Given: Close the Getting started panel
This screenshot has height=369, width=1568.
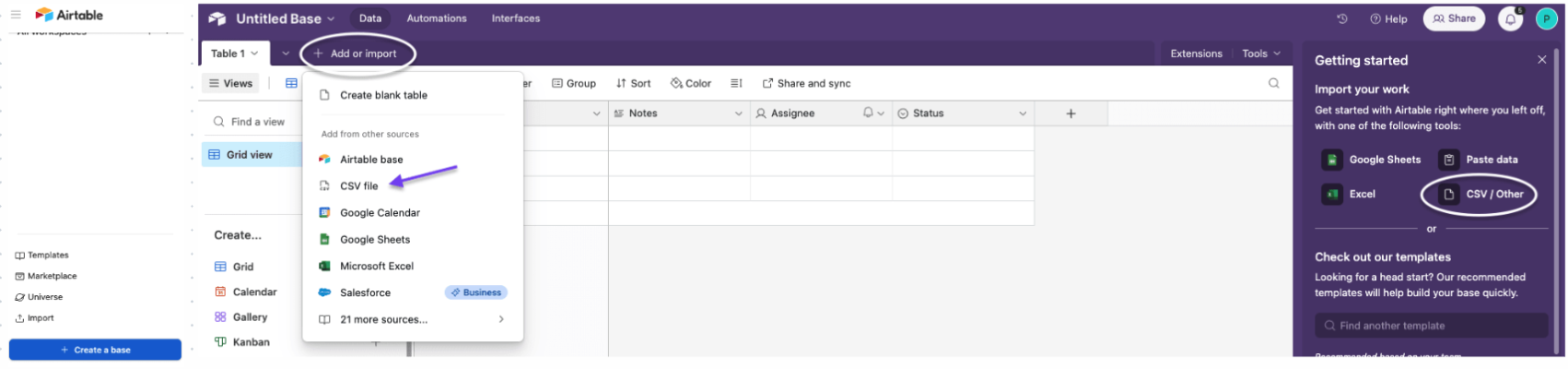Looking at the screenshot, I should tap(1541, 60).
